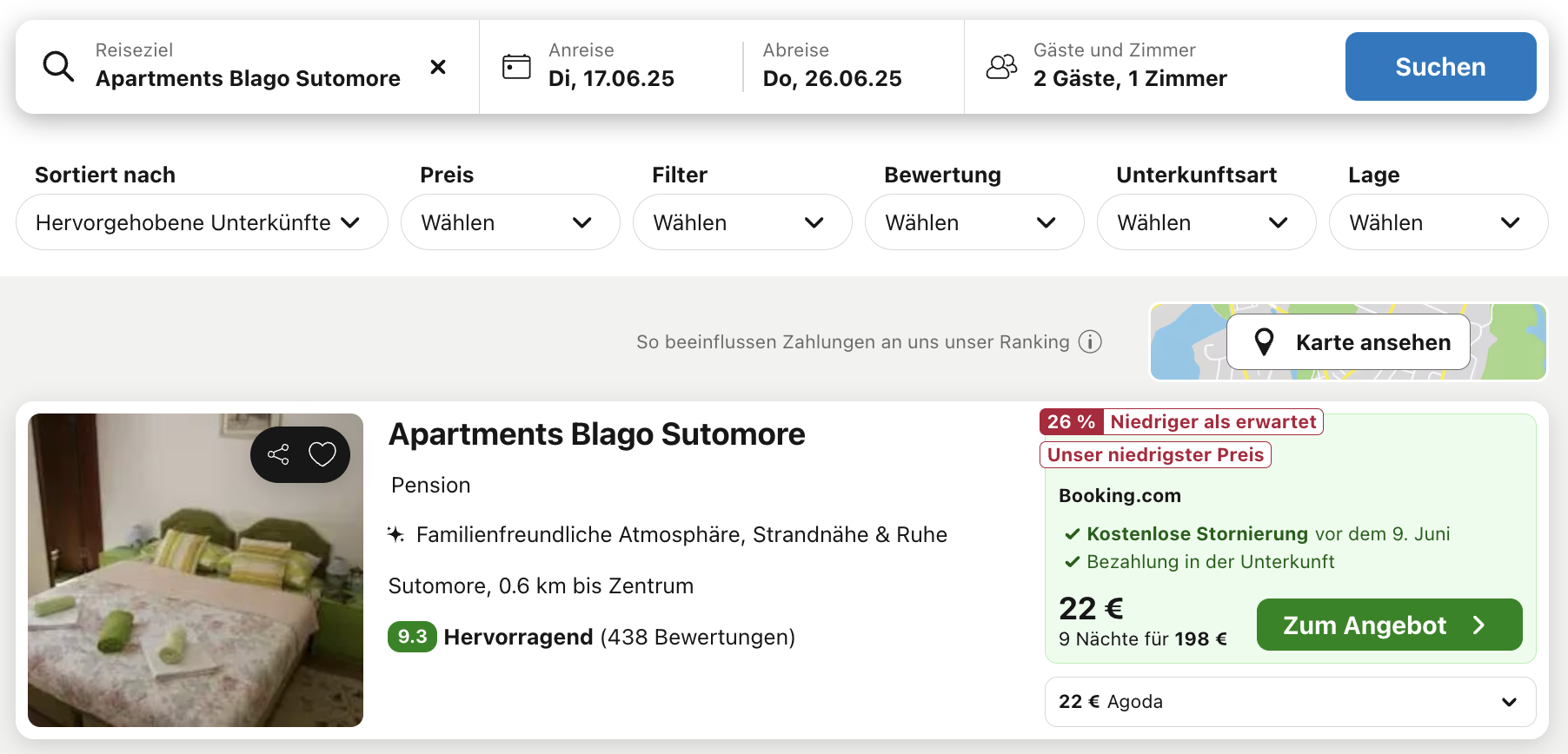The width and height of the screenshot is (1568, 754).
Task: Click checkmark beside Bezahlung in der Unterkunft
Action: (x=1073, y=562)
